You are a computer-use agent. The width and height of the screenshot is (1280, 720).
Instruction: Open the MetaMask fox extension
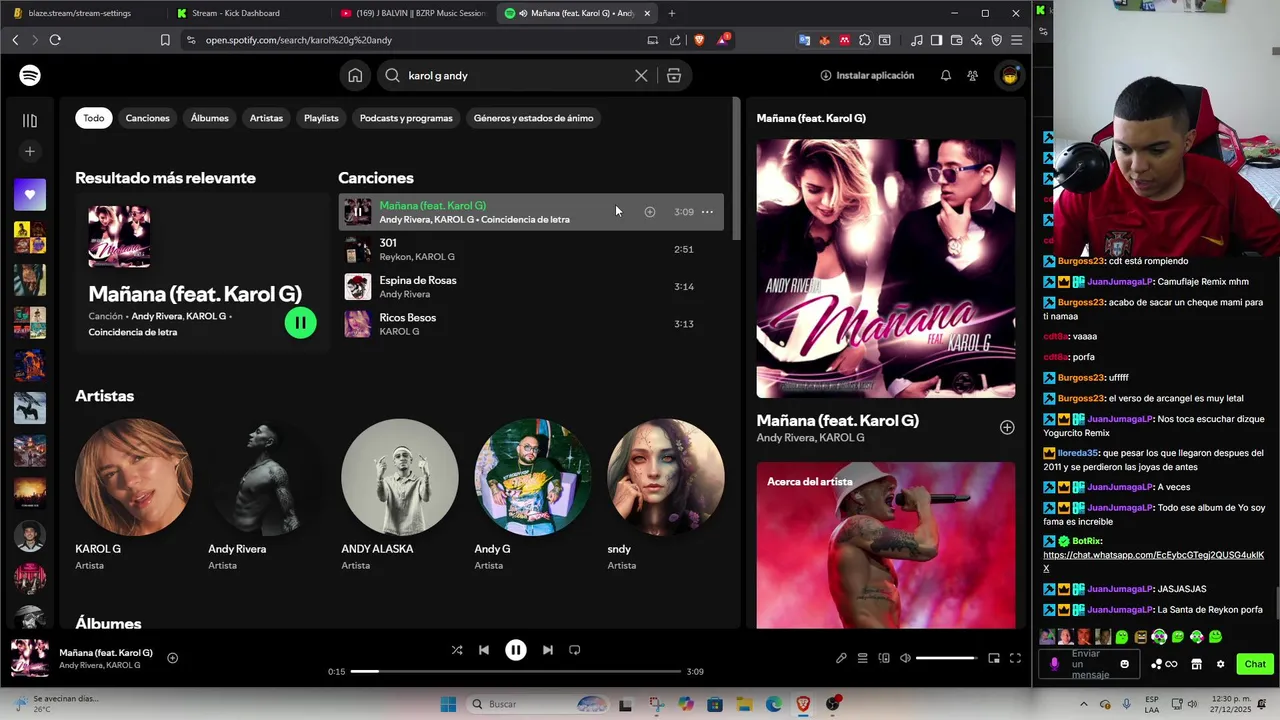click(825, 40)
